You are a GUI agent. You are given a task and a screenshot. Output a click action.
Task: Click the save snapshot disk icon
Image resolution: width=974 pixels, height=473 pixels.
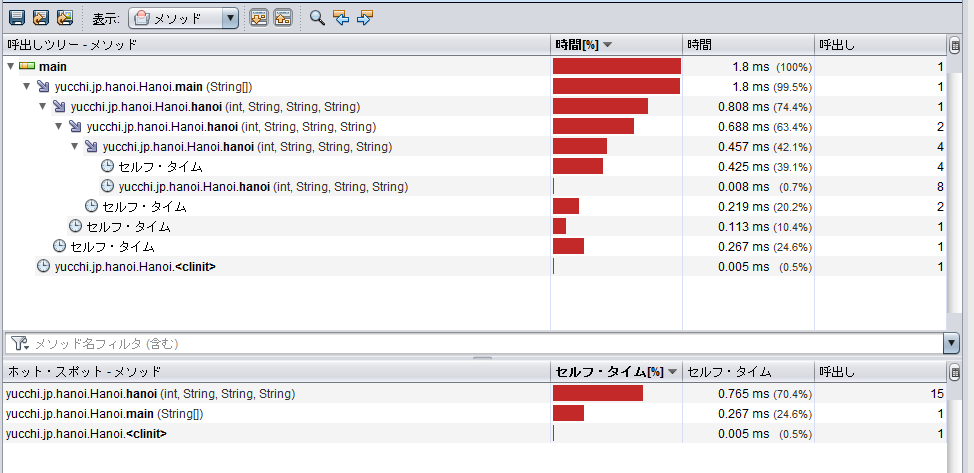pos(16,18)
